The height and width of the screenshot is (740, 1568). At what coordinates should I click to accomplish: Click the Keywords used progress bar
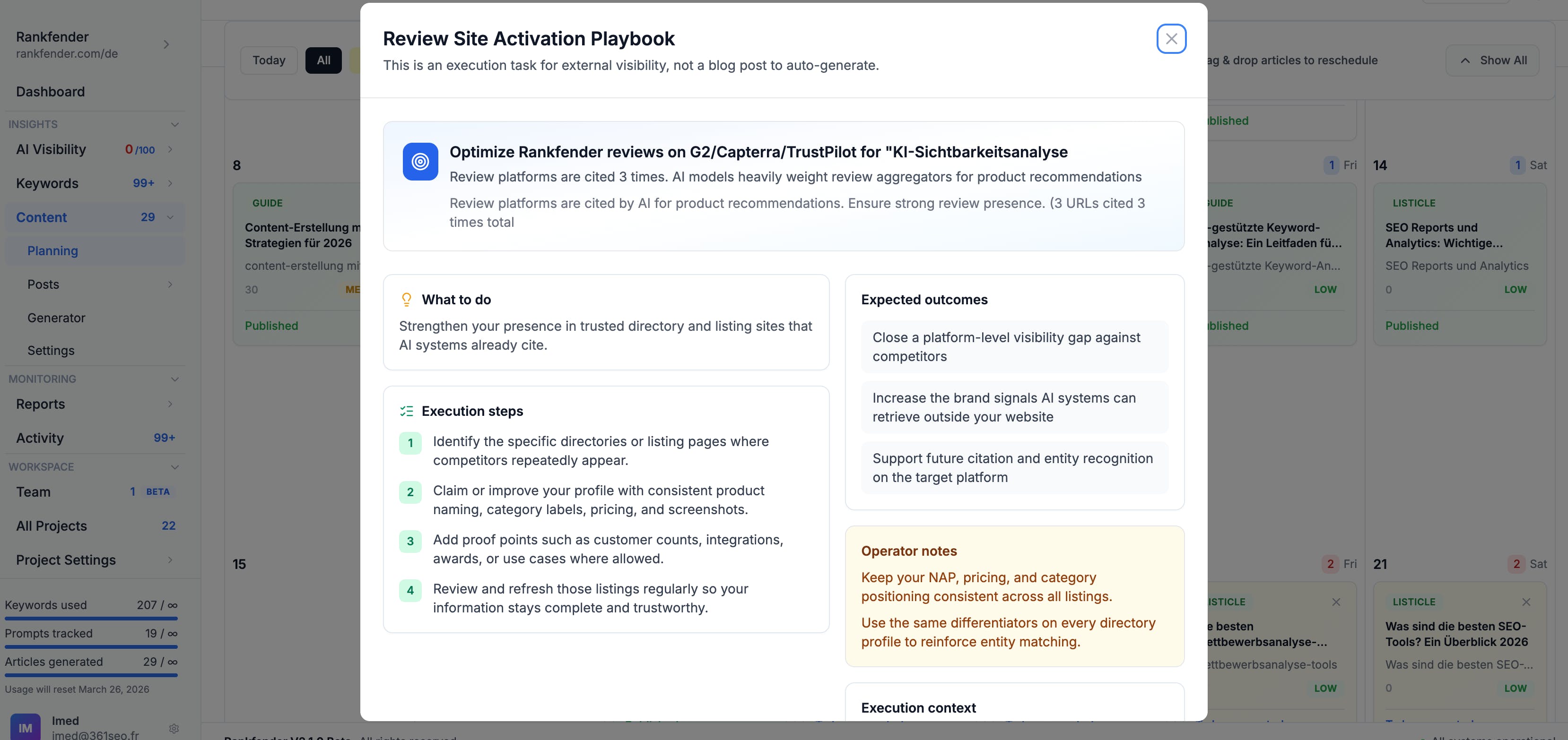[91, 619]
